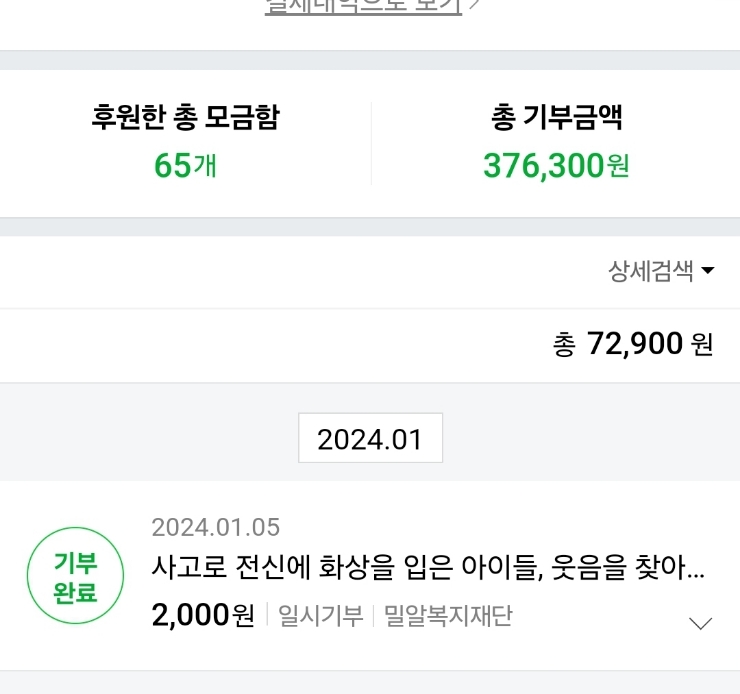Click the triangle arrow beside 상세검색
The width and height of the screenshot is (740, 694).
click(x=707, y=270)
